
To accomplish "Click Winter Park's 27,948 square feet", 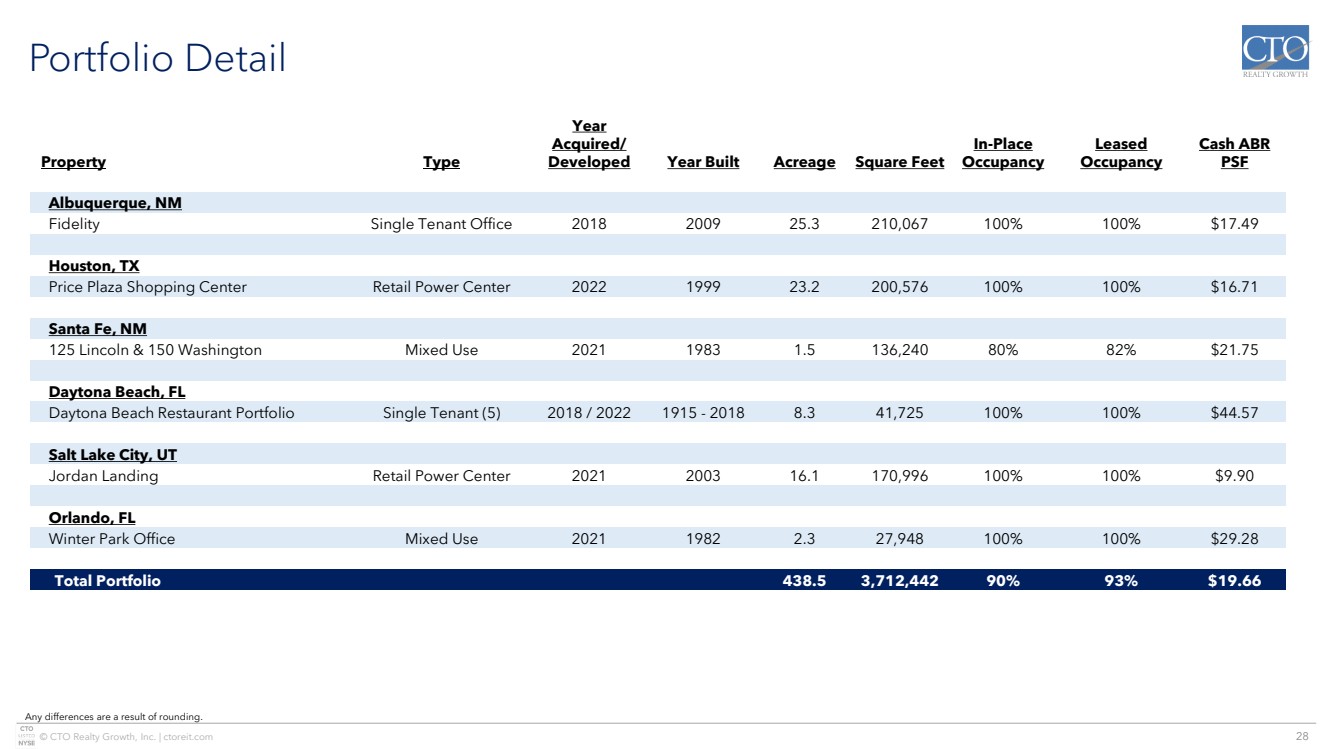I will click(900, 539).
